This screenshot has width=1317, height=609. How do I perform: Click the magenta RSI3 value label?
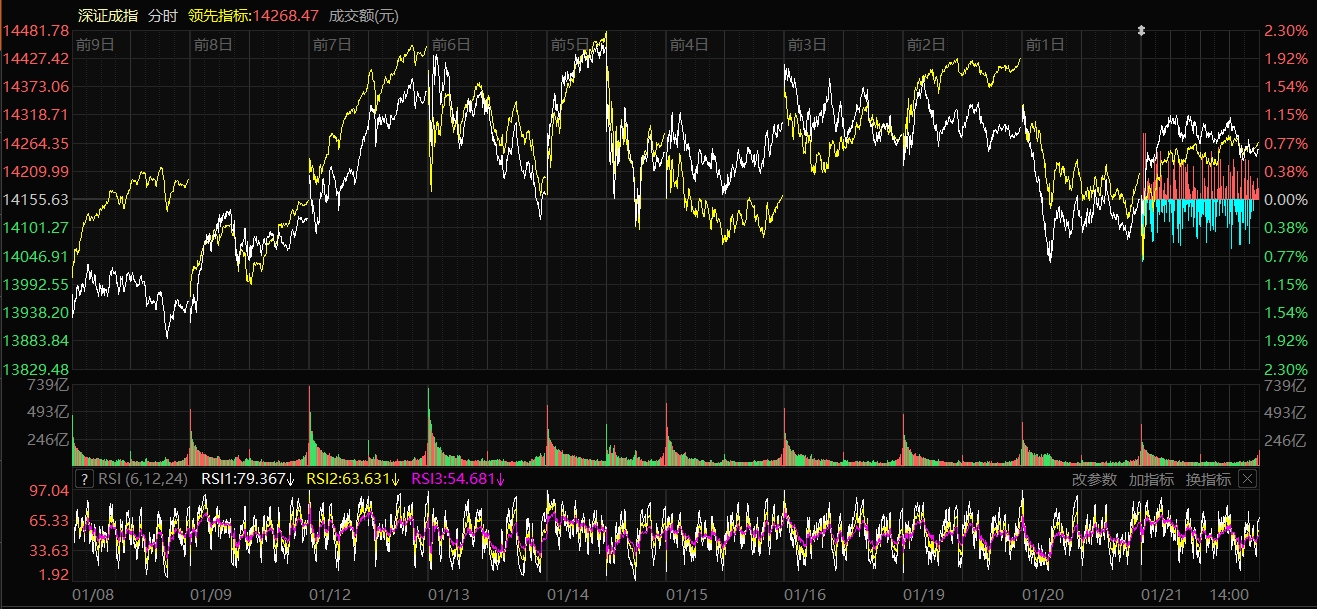[458, 479]
